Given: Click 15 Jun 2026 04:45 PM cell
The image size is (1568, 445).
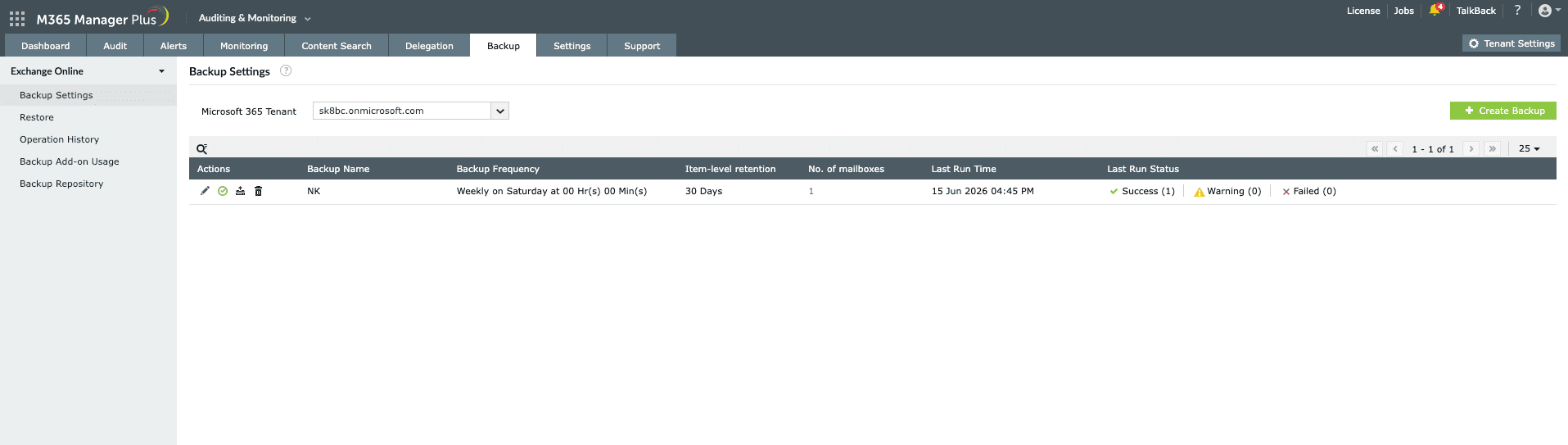Looking at the screenshot, I should coord(983,191).
